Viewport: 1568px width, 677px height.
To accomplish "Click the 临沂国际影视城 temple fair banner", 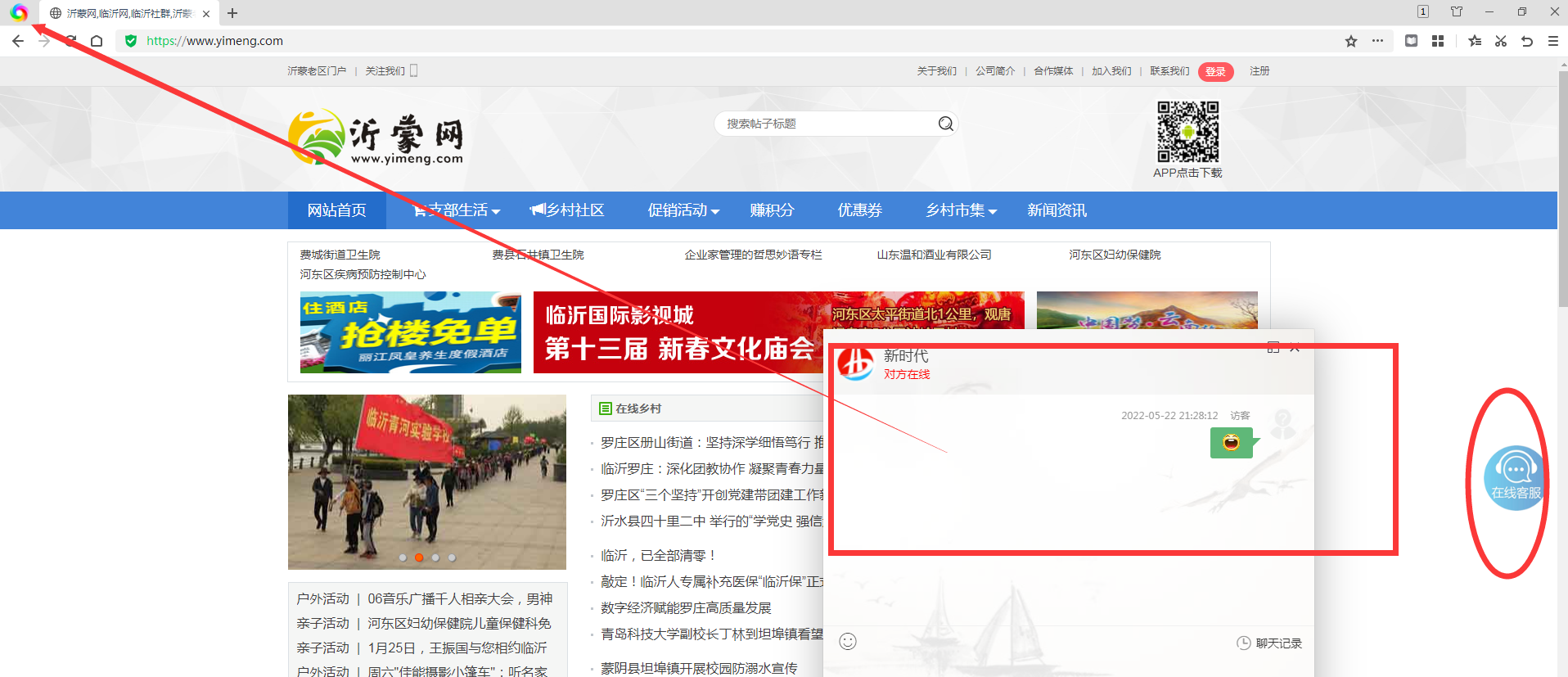I will click(679, 332).
